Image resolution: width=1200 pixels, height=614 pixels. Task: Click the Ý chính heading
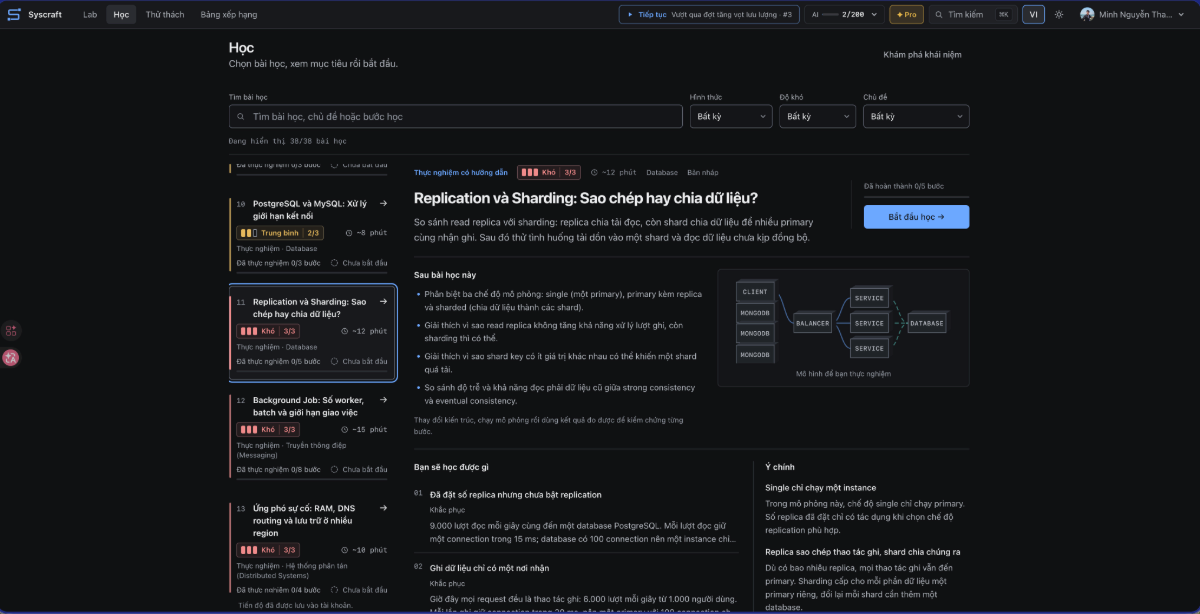click(x=780, y=467)
